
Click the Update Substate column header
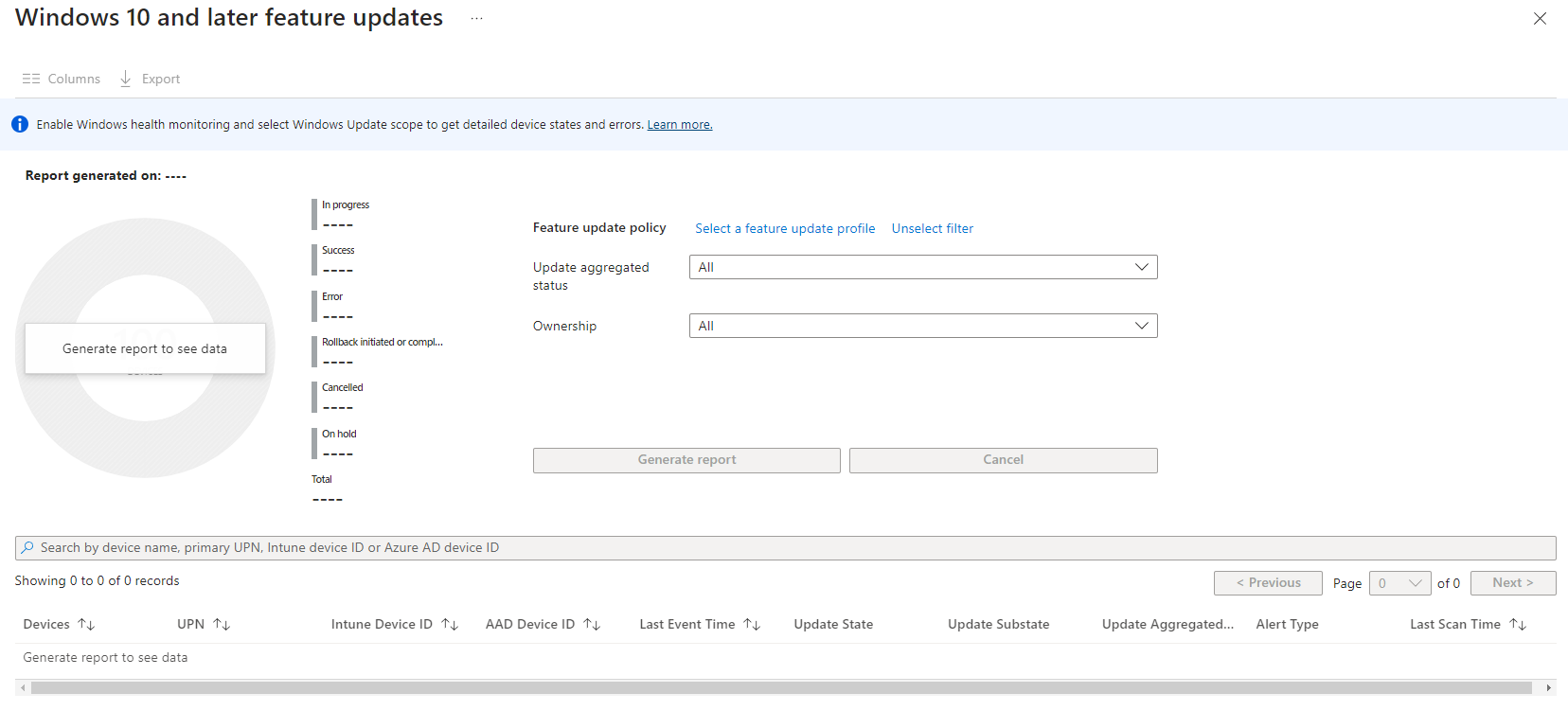[x=998, y=624]
